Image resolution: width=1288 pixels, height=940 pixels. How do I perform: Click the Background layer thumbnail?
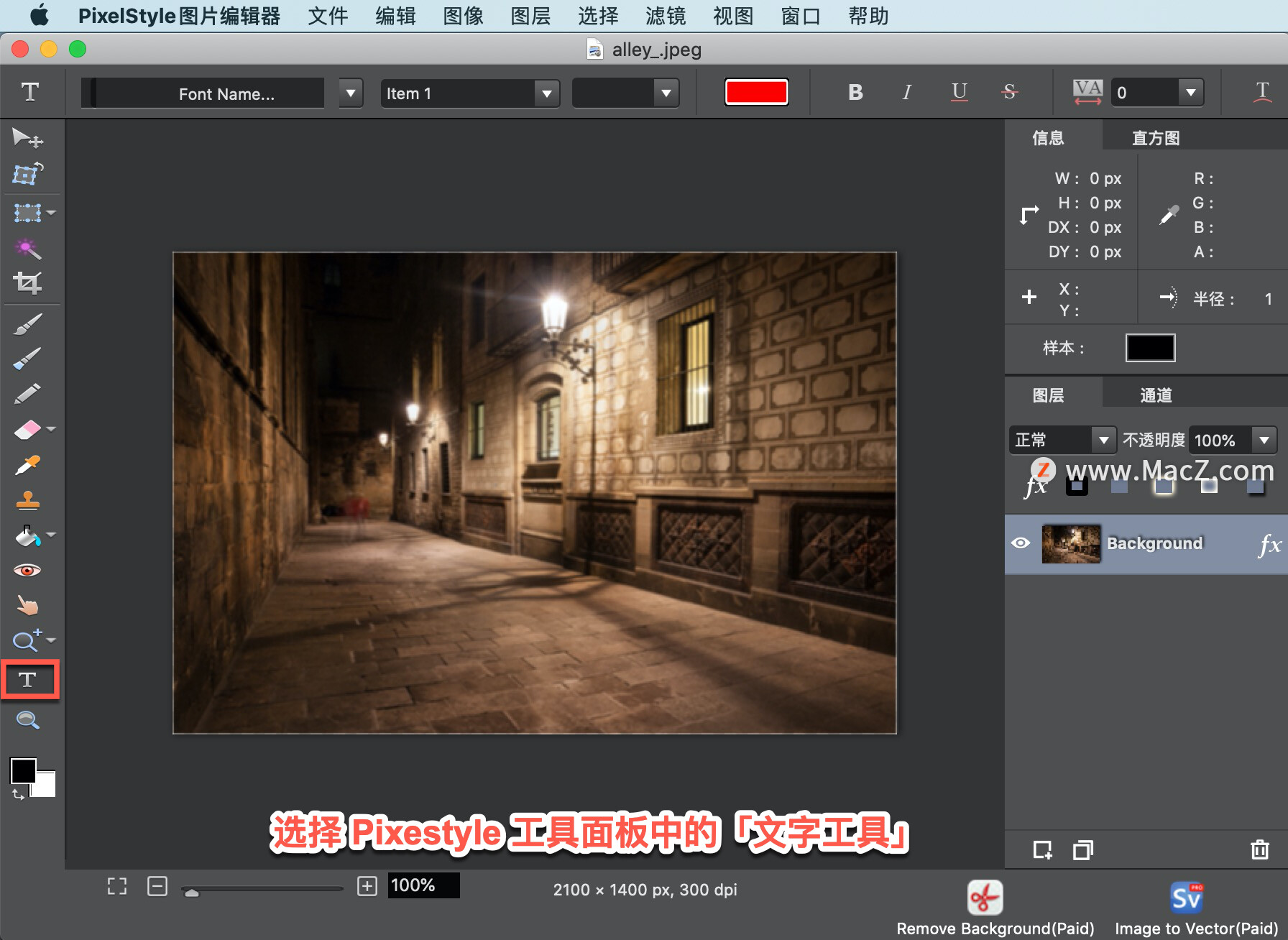point(1070,544)
